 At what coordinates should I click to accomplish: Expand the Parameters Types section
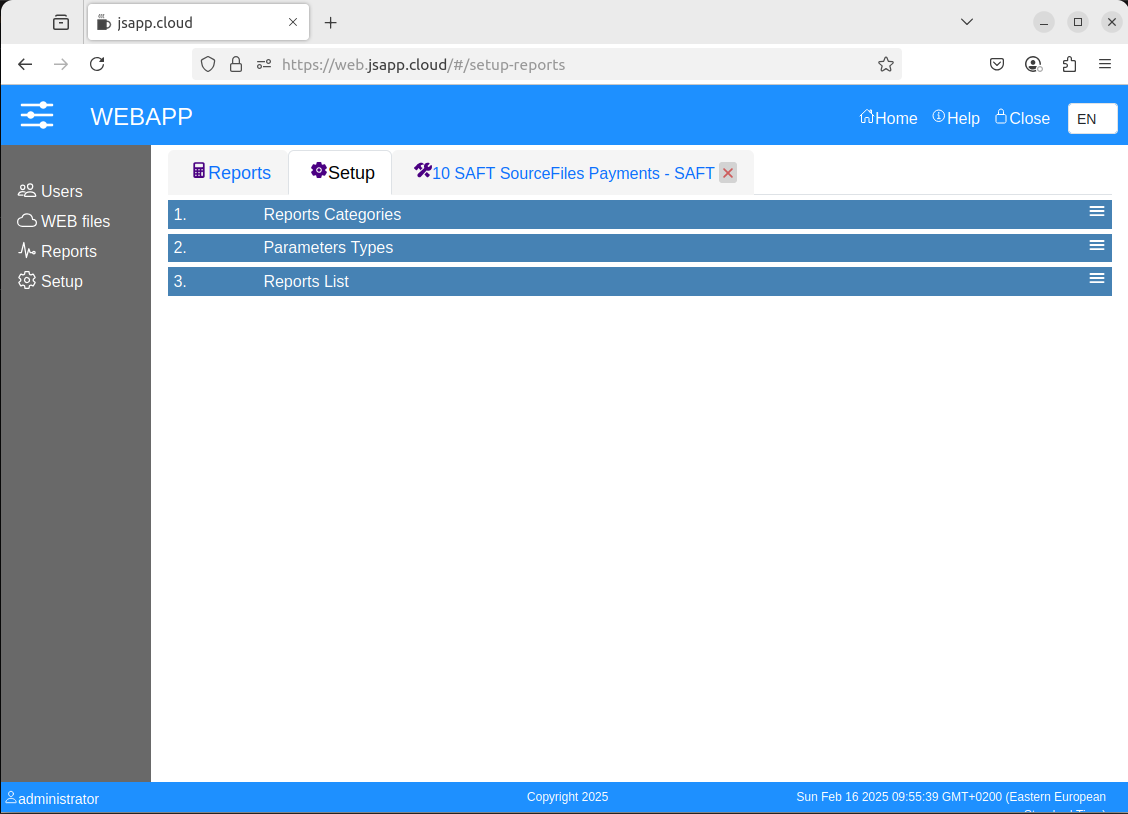[x=640, y=247]
